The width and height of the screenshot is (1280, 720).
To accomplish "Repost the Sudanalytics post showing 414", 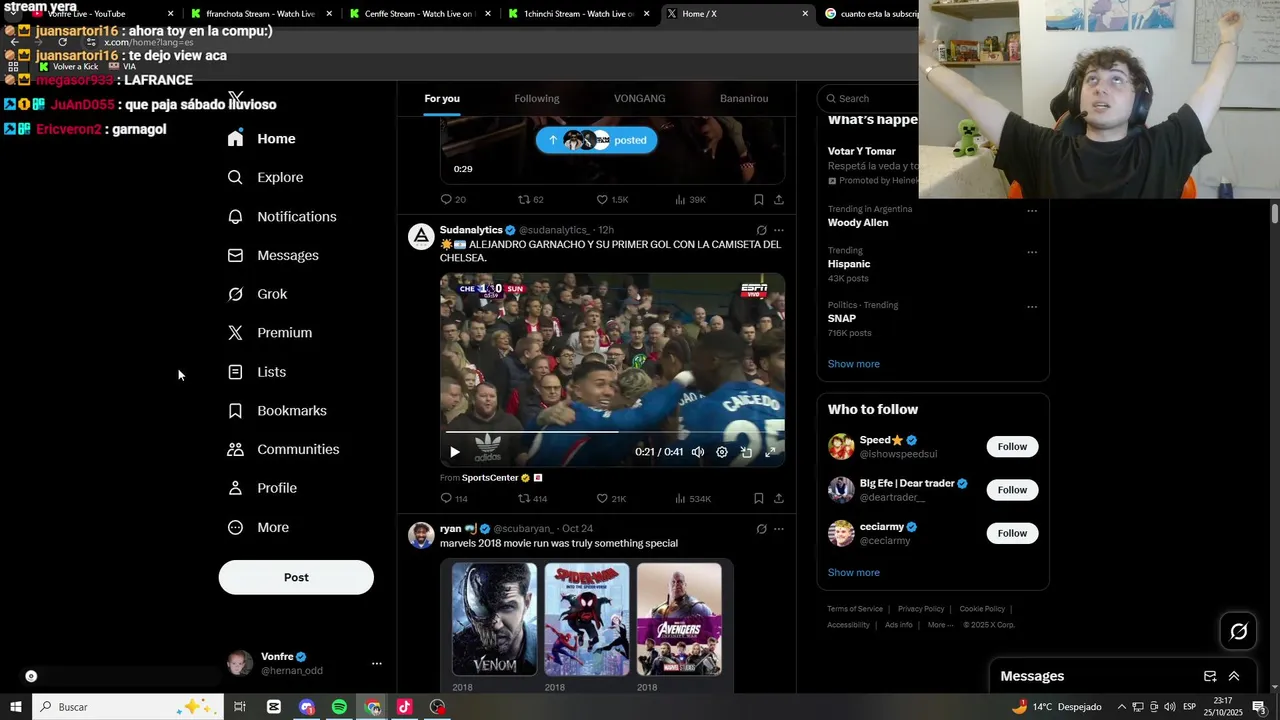I will pyautogui.click(x=524, y=498).
